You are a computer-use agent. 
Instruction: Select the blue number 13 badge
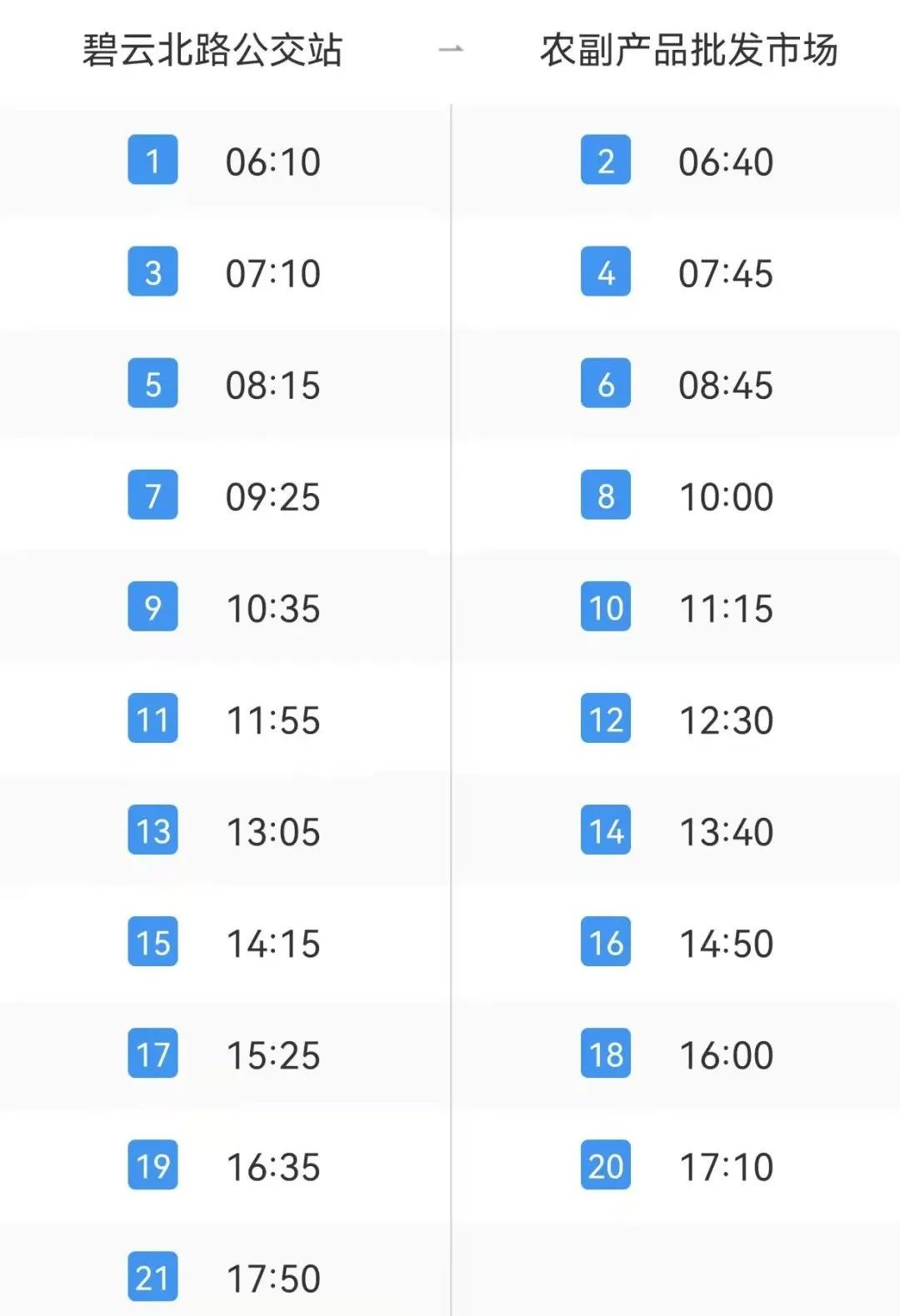(x=152, y=830)
